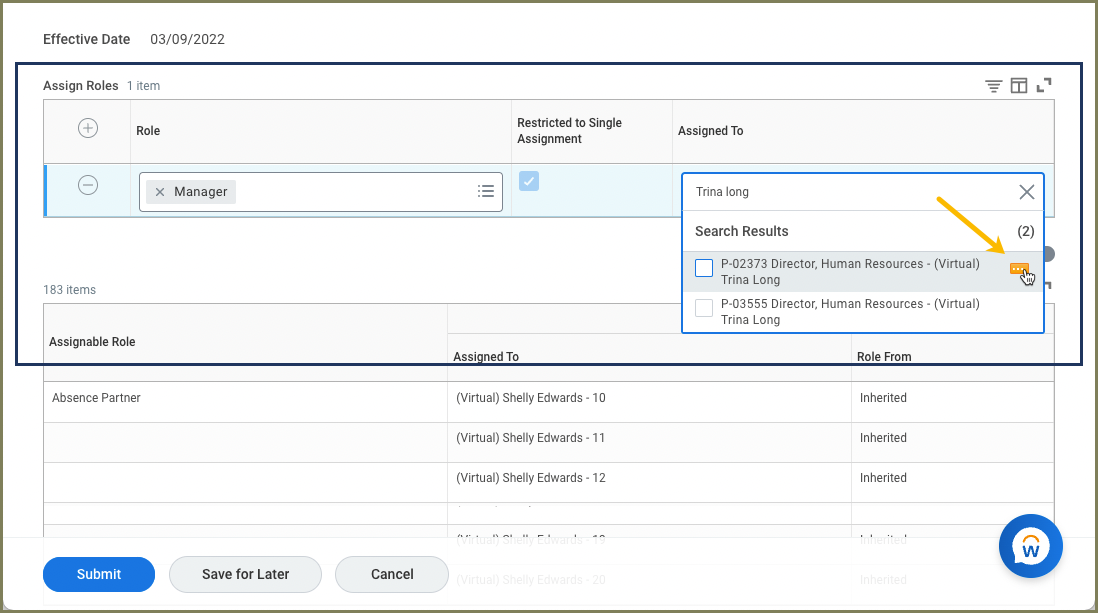The height and width of the screenshot is (613, 1098).
Task: Remove the Manager role chip
Action: point(160,192)
